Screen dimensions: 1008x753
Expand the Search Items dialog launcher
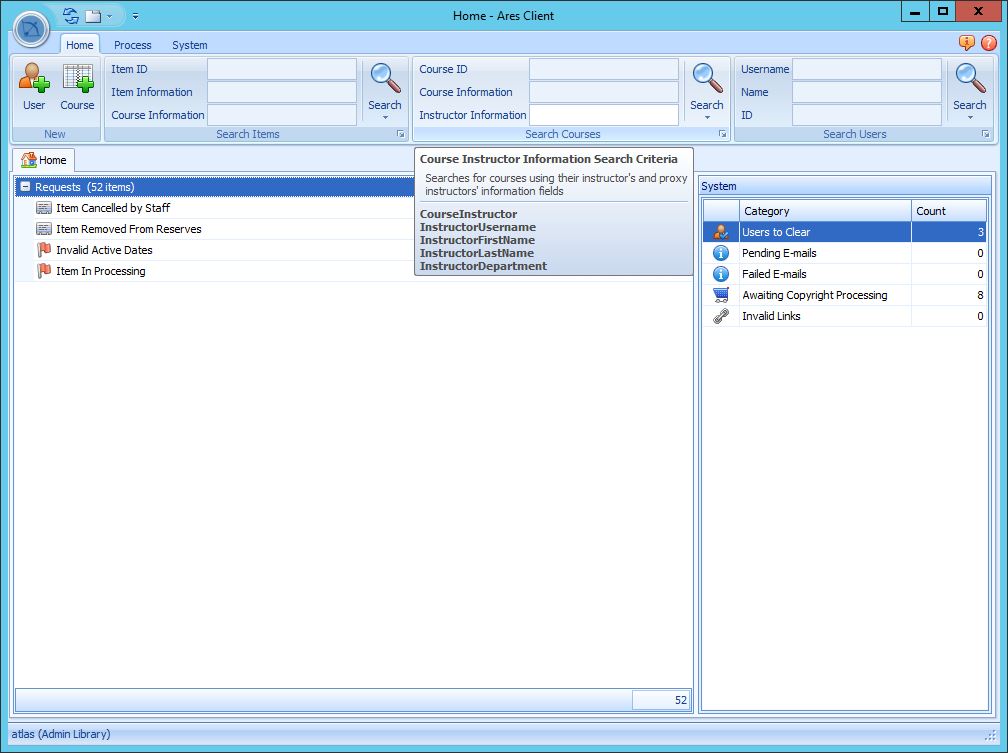pos(400,134)
